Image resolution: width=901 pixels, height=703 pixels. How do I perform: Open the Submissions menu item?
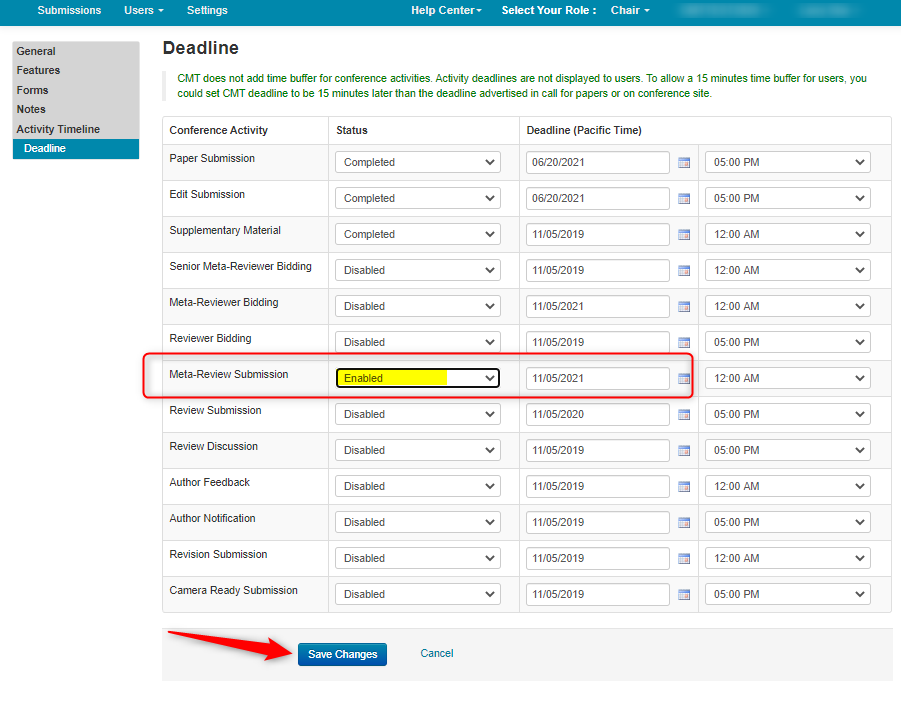tap(69, 10)
